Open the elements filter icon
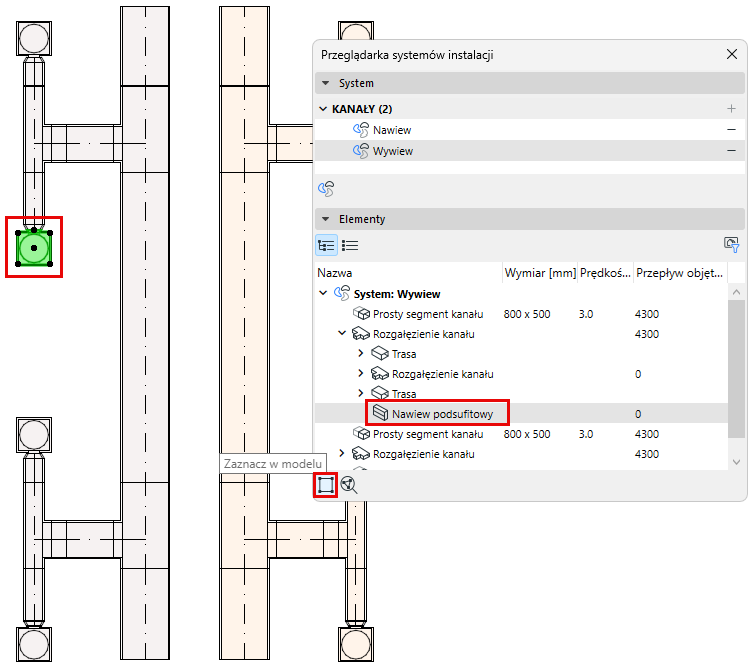Viewport: 749px width, 666px height. 731,245
